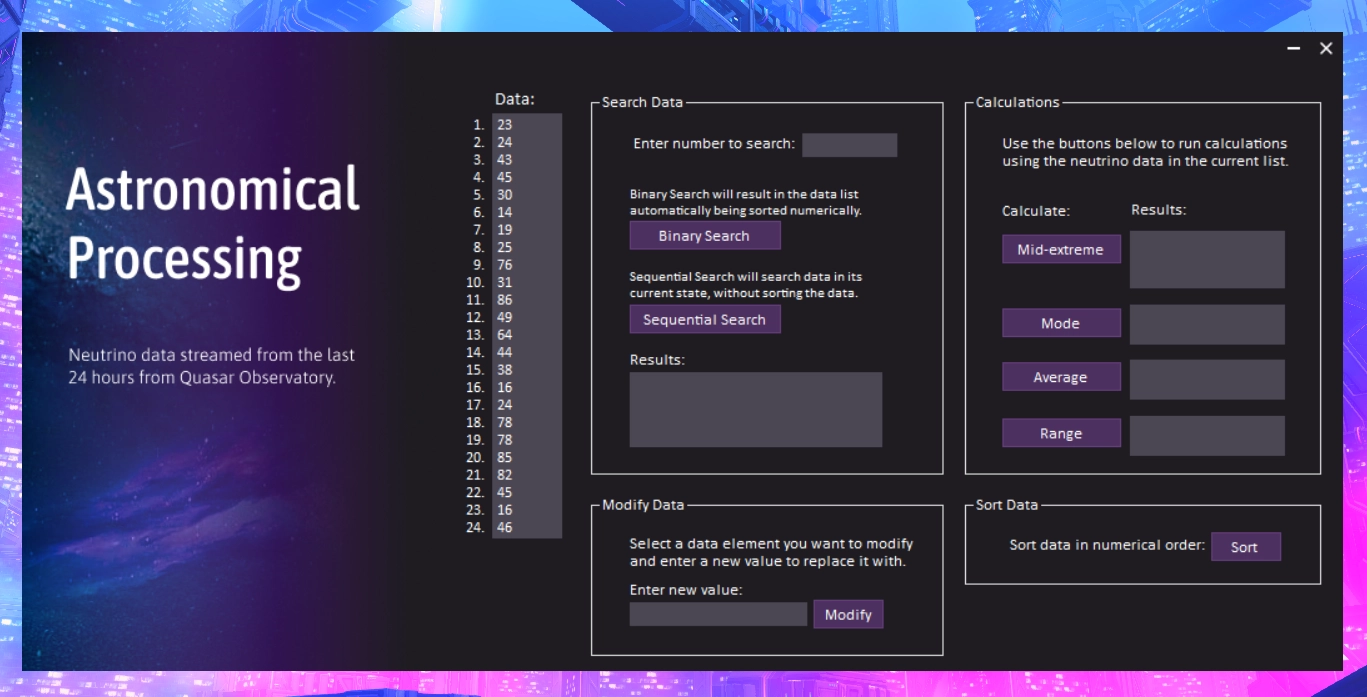This screenshot has width=1367, height=697.
Task: Select data value 25 in the list
Action: 527,247
